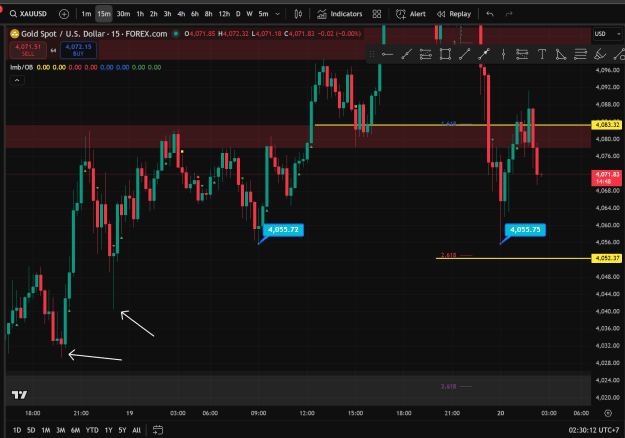Select the Text annotation tool

coord(542,54)
